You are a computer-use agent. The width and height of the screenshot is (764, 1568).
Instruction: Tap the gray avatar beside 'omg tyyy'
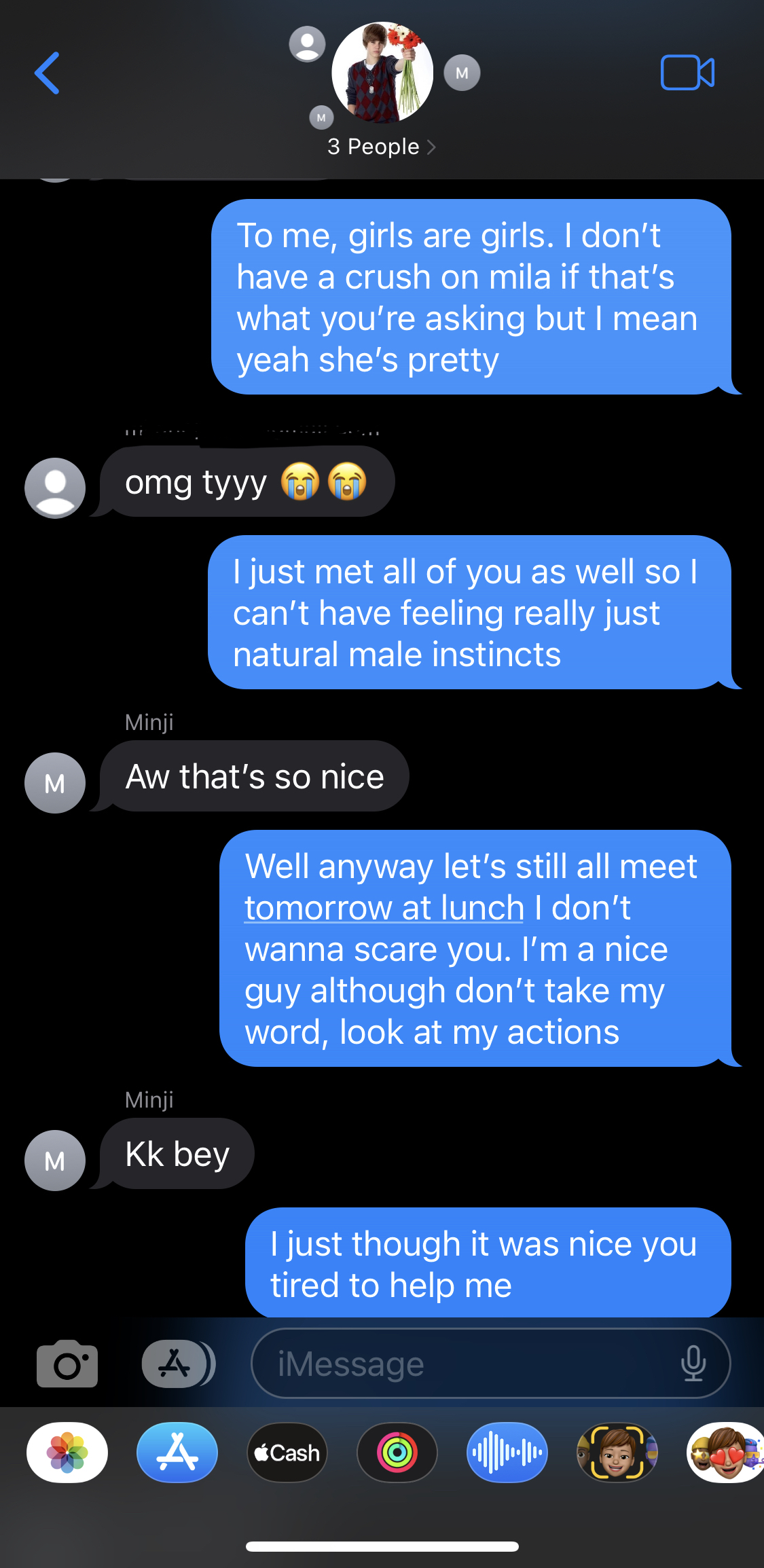coord(55,488)
